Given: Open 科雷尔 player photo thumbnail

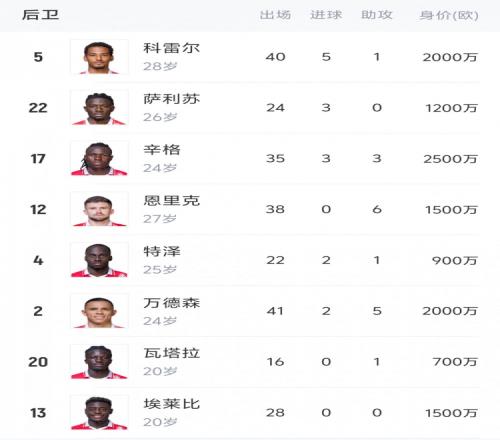Looking at the screenshot, I should [99, 57].
